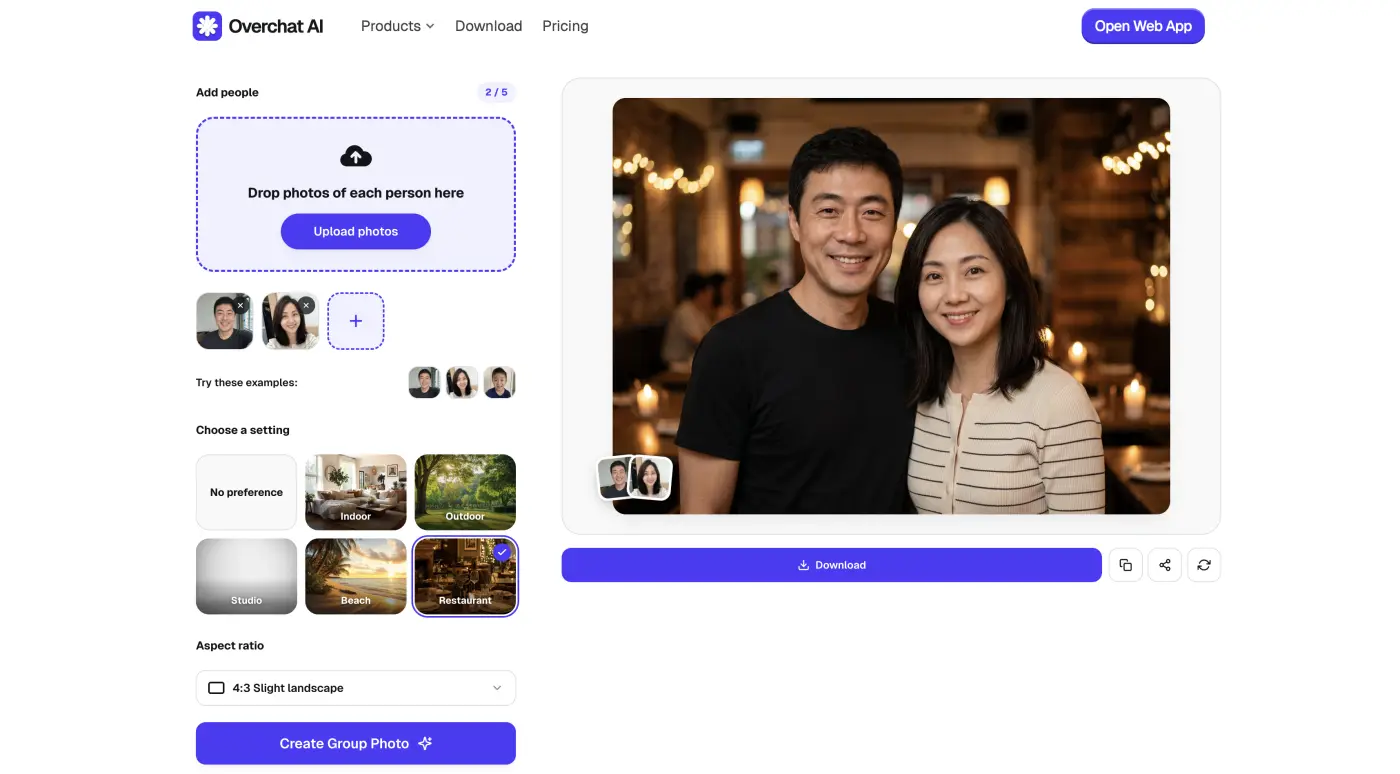Open the man's uploaded photo thumbnail
The image size is (1400, 774).
click(224, 321)
